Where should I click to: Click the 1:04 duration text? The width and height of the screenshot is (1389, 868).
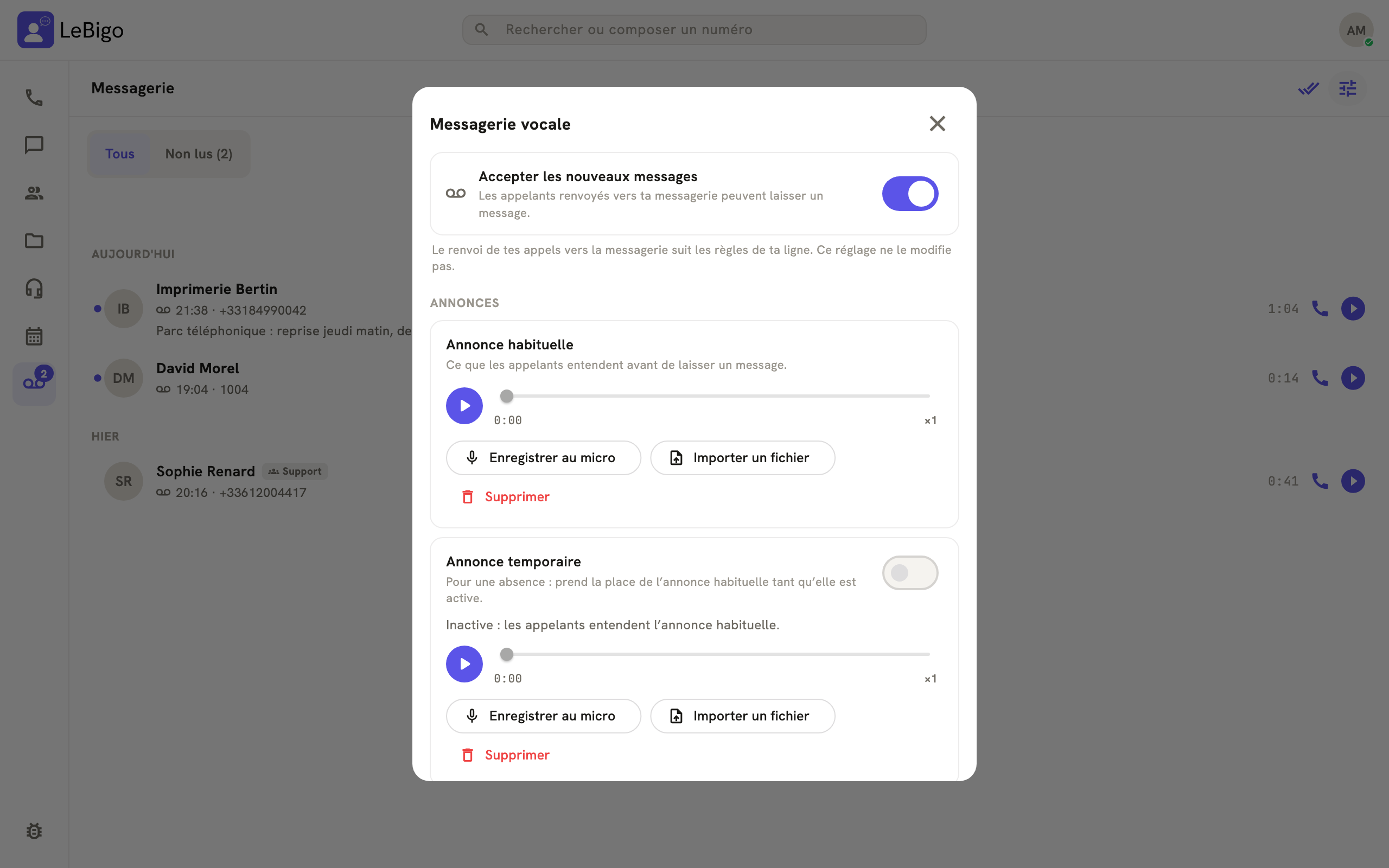coord(1283,309)
